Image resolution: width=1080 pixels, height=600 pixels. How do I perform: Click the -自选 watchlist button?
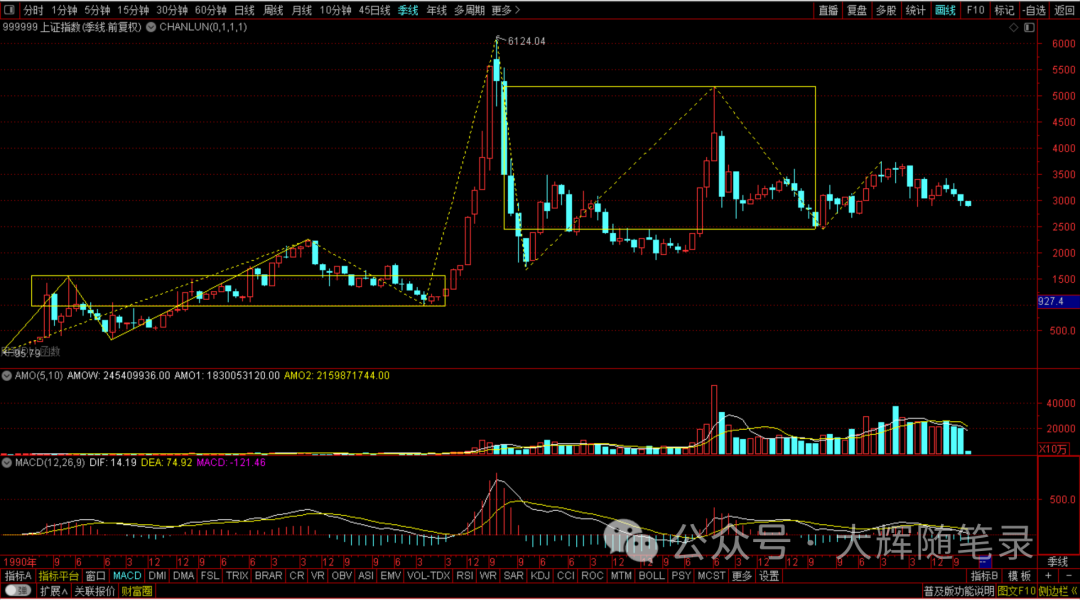tap(1034, 10)
